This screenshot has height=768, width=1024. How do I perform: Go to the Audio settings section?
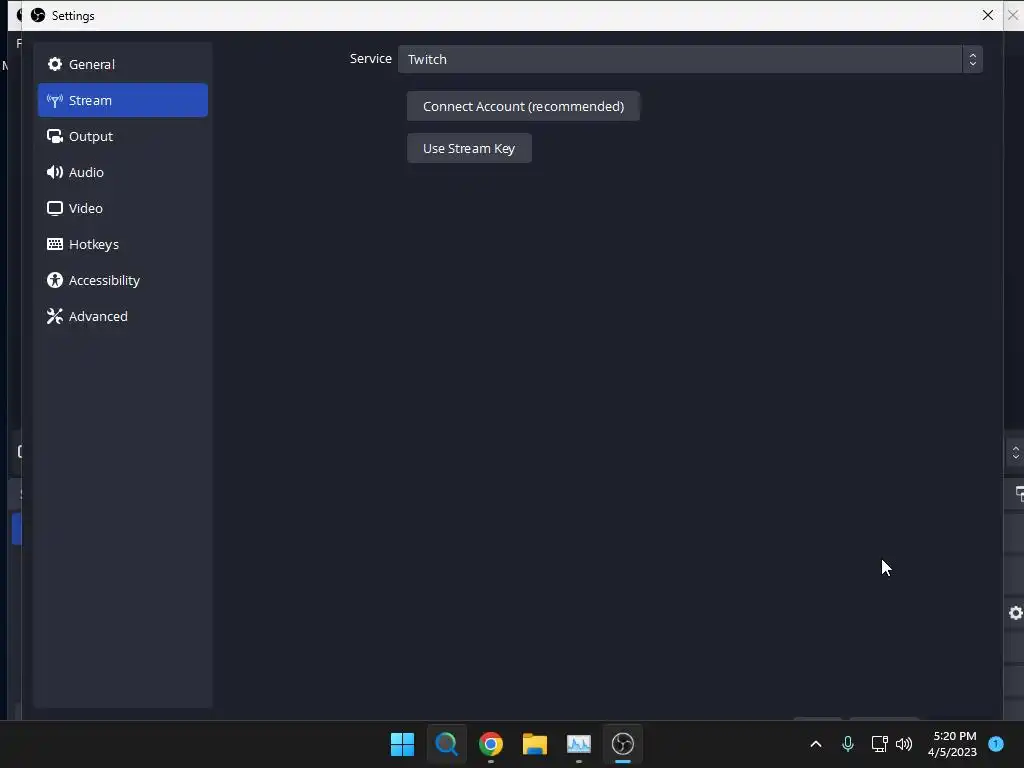pos(123,172)
